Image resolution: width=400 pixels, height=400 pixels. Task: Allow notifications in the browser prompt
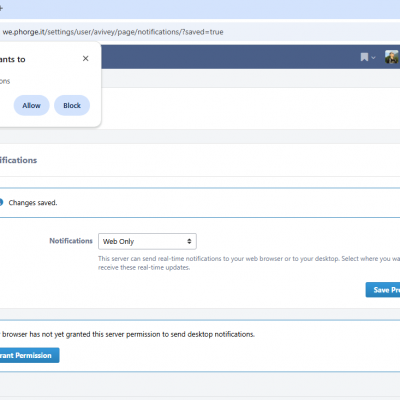point(31,105)
